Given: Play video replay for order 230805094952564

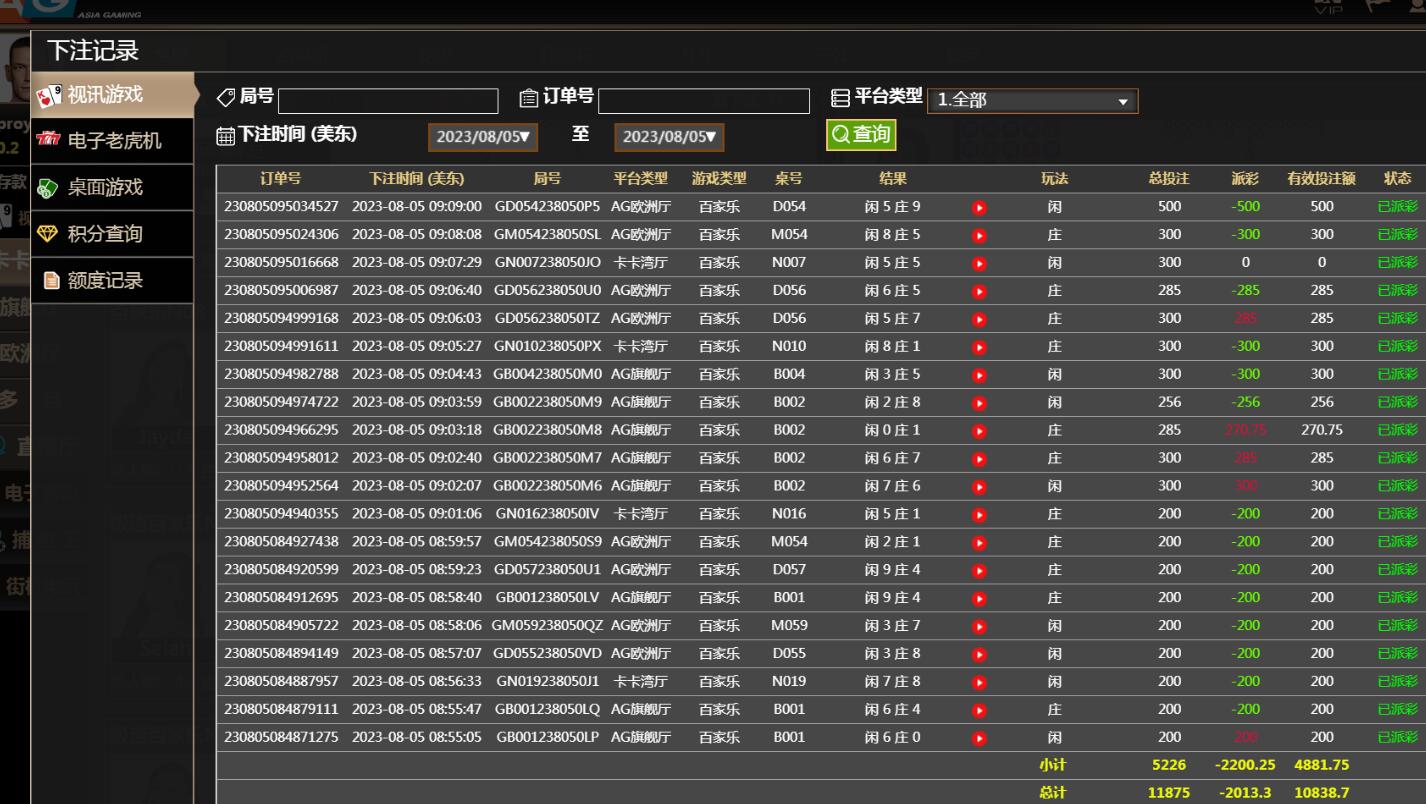Looking at the screenshot, I should coord(980,487).
